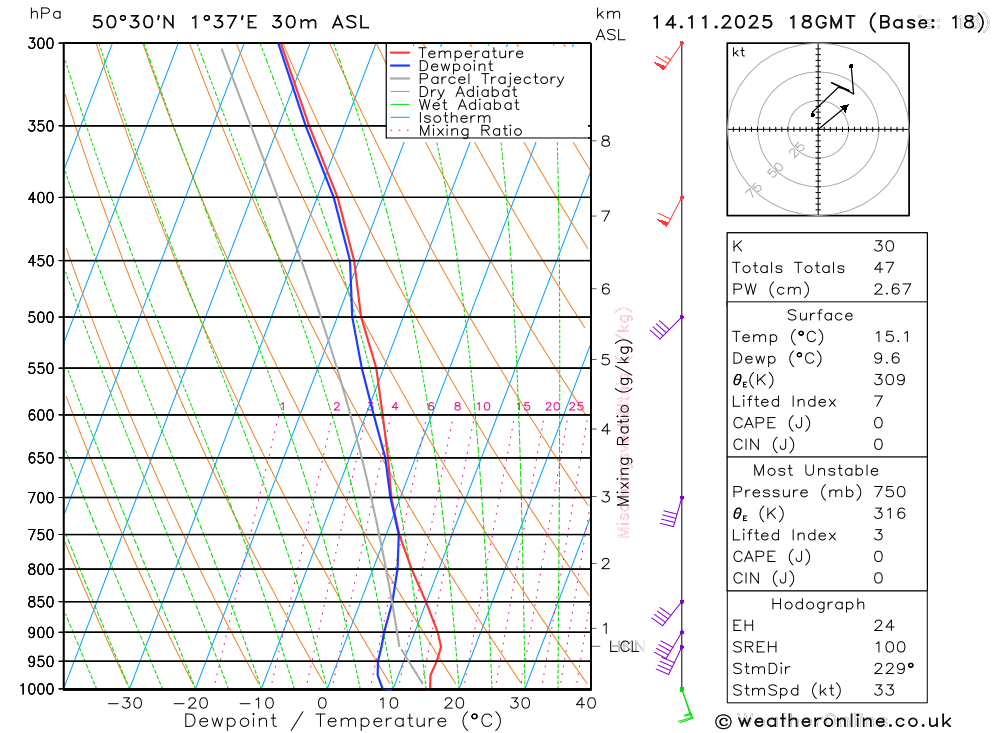Click the 40 temperature axis label
Viewport: 1000px width, 733px height.
point(586,703)
